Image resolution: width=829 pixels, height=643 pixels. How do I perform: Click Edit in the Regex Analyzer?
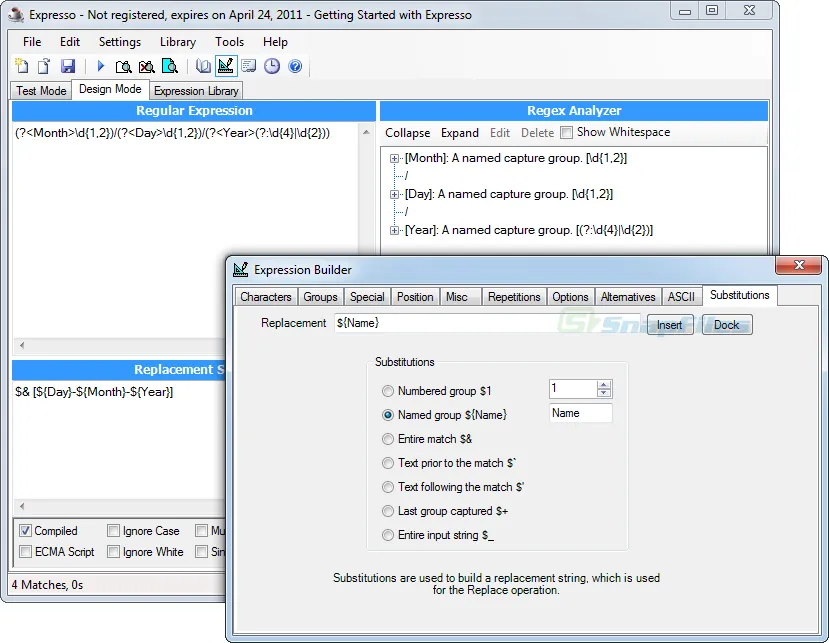click(500, 133)
